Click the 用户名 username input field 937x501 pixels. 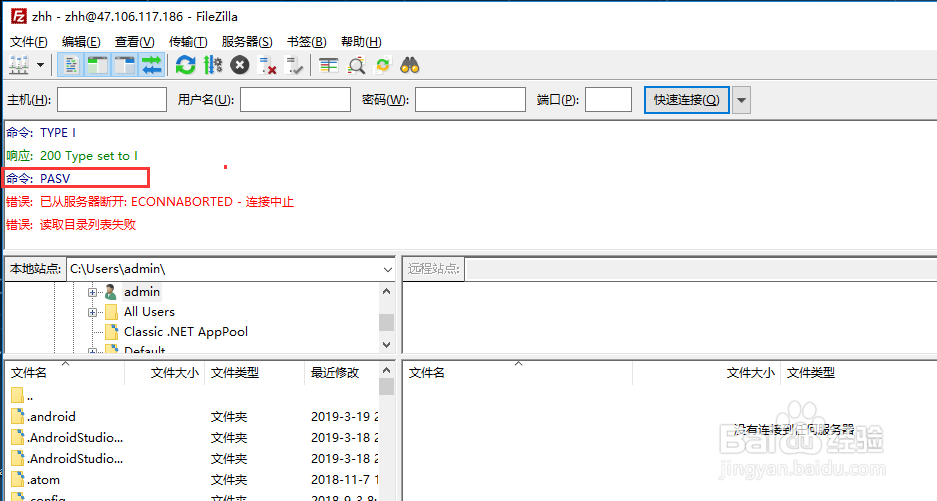295,99
